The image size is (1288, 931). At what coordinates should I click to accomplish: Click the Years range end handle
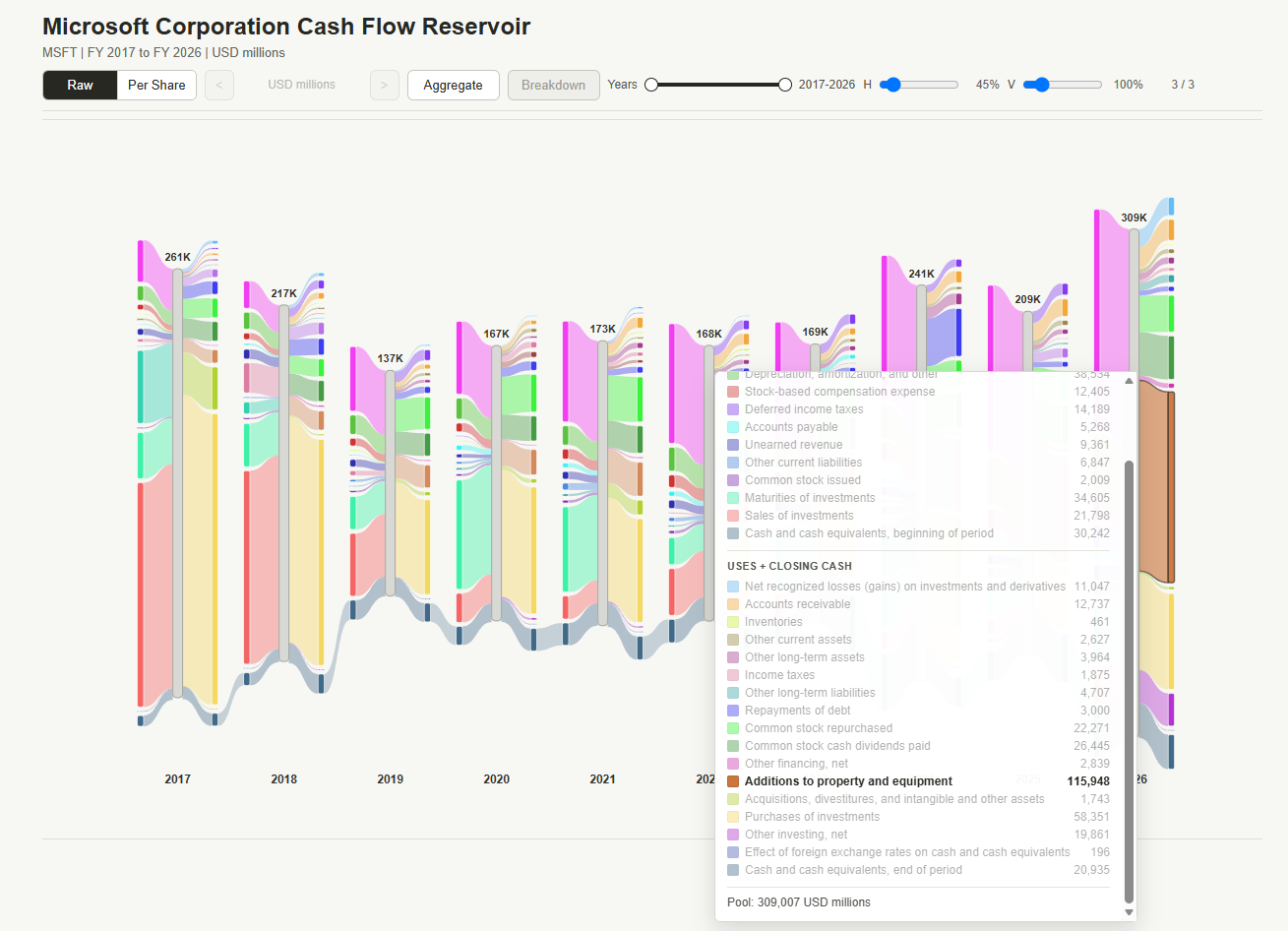click(x=784, y=85)
